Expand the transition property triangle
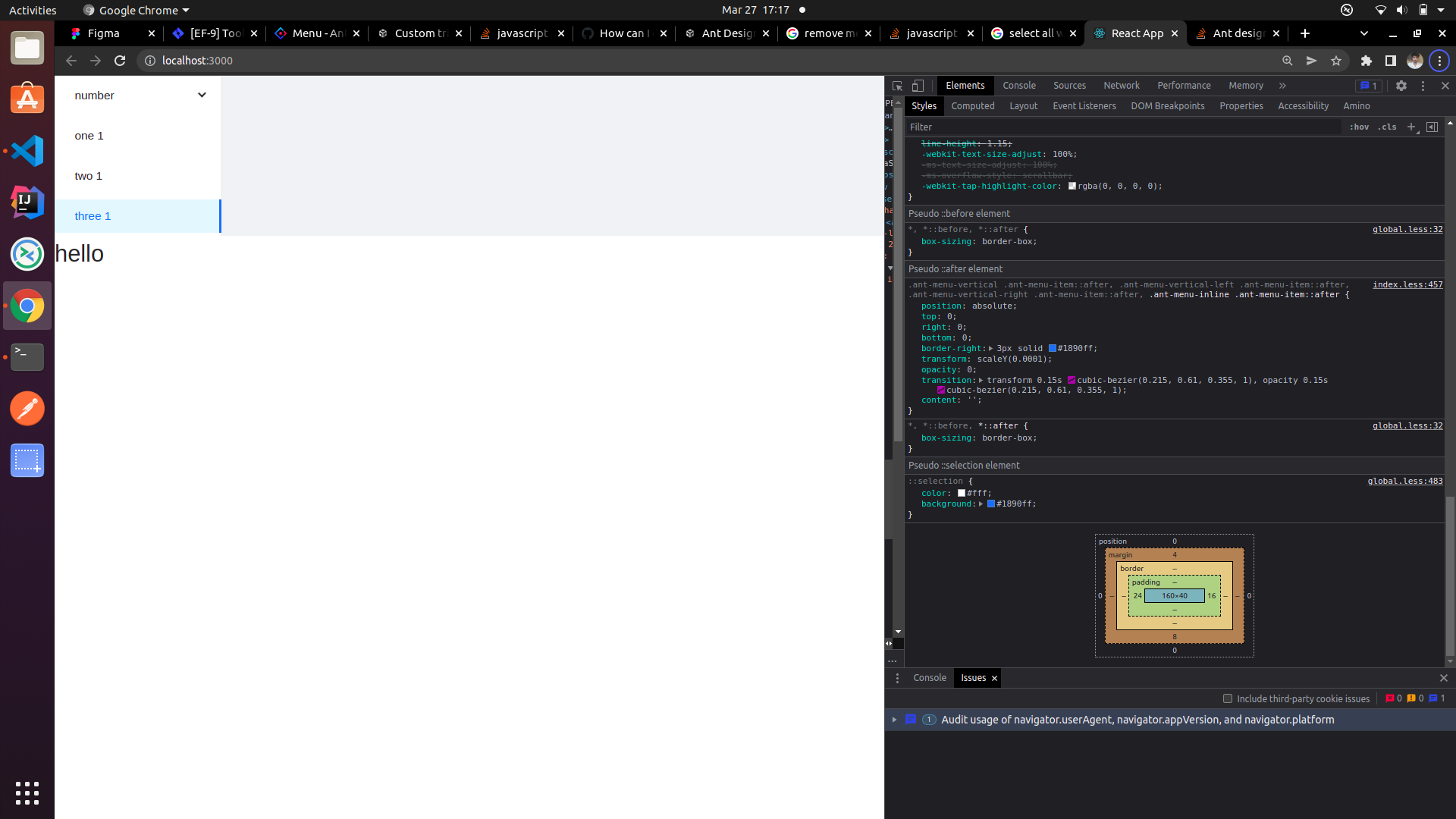This screenshot has width=1456, height=819. [x=981, y=381]
